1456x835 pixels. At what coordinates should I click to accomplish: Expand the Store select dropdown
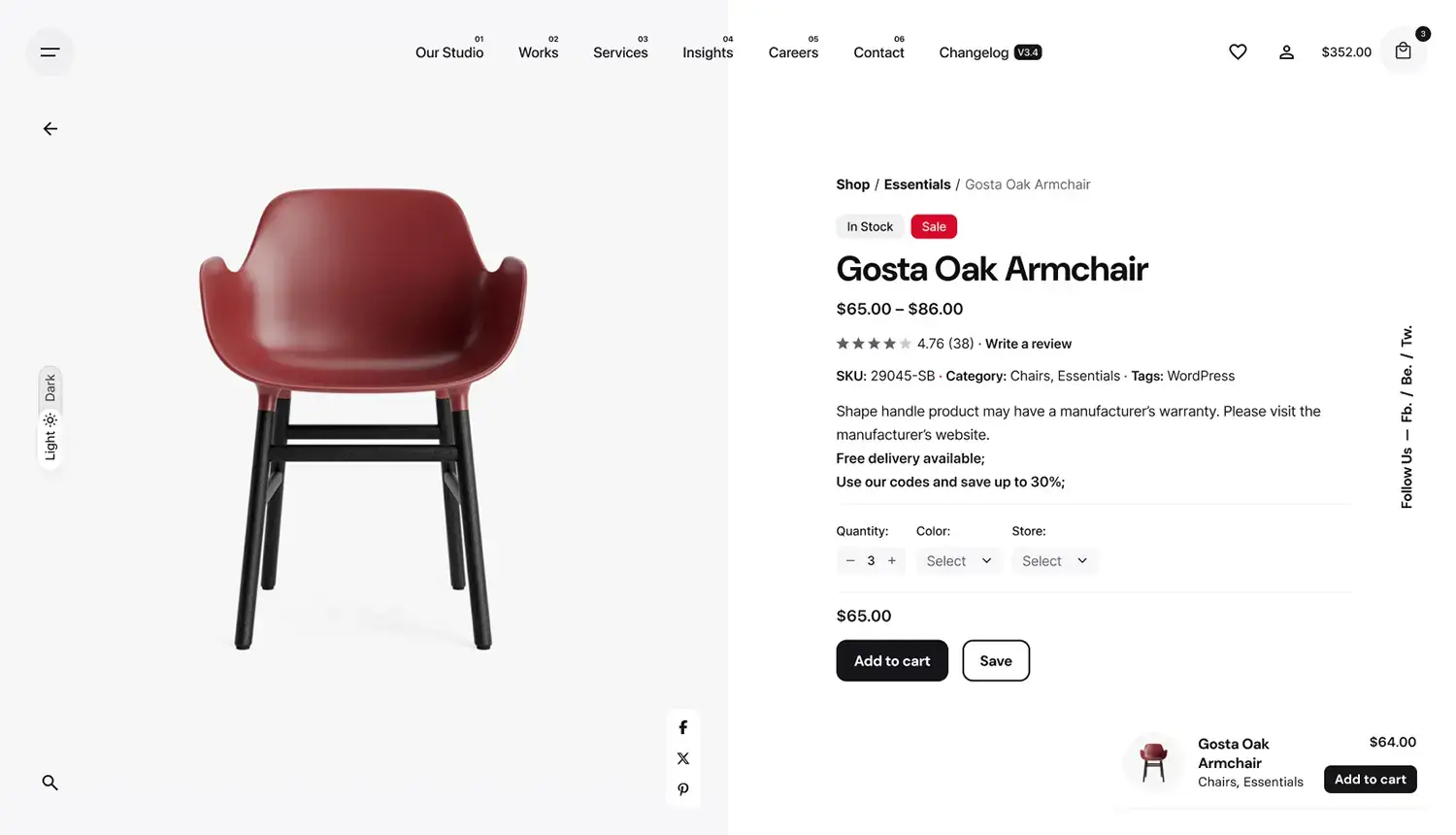point(1054,561)
